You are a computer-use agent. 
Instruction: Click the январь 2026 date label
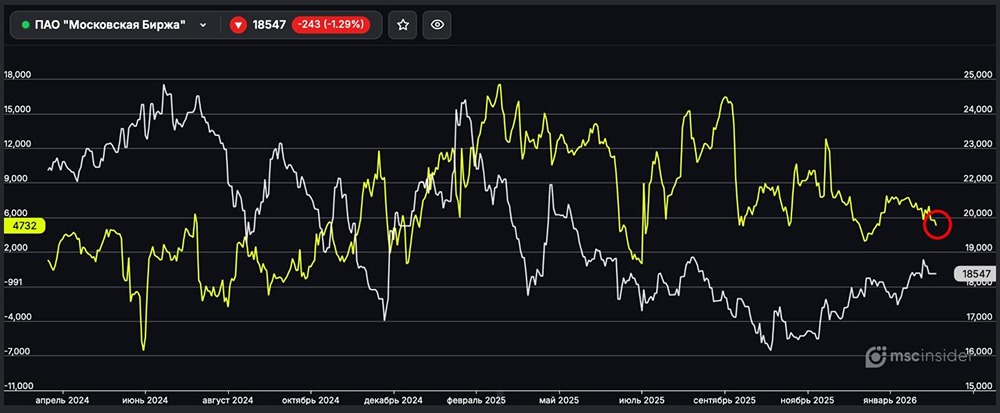point(890,400)
